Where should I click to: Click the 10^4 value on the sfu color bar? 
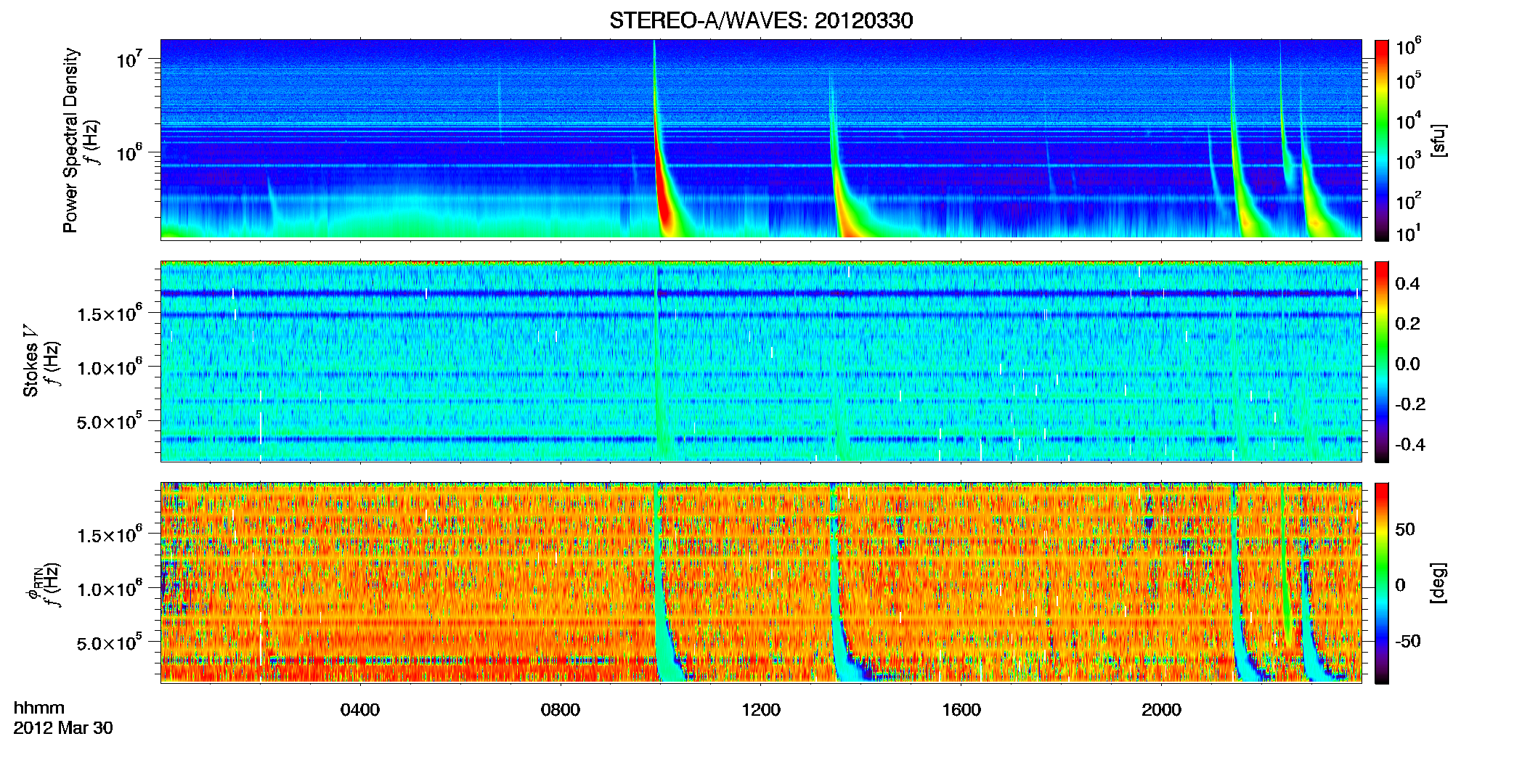(1408, 121)
